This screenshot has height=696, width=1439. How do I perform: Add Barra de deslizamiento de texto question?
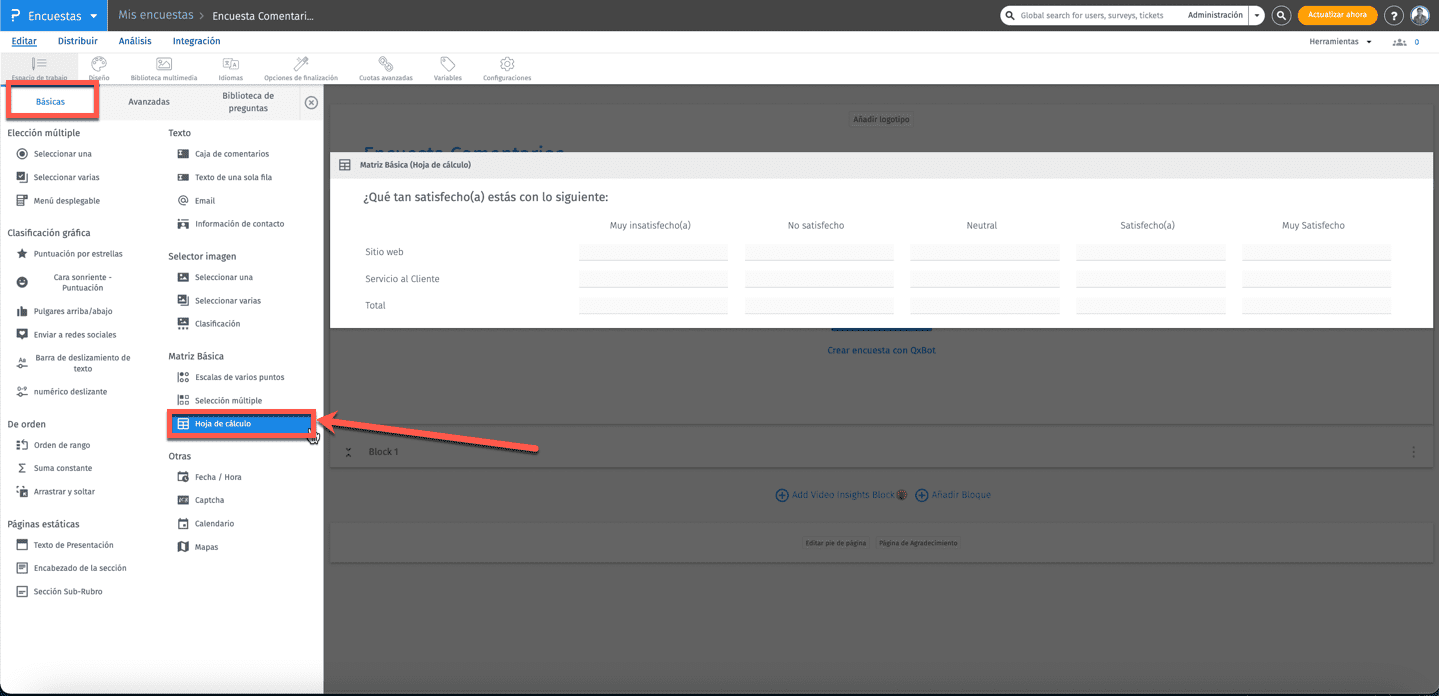tap(73, 363)
